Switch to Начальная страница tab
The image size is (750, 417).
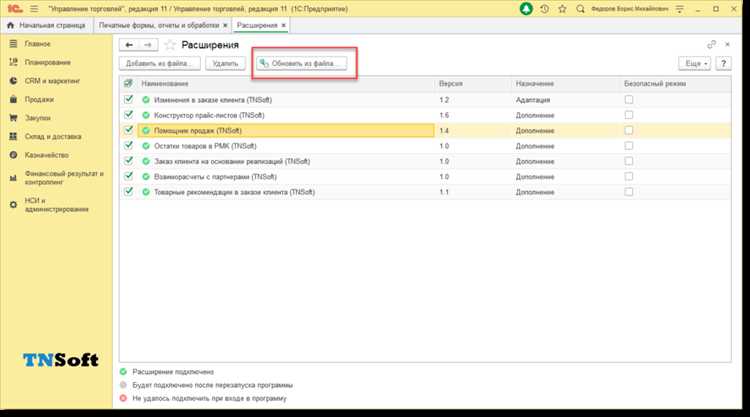coord(47,25)
